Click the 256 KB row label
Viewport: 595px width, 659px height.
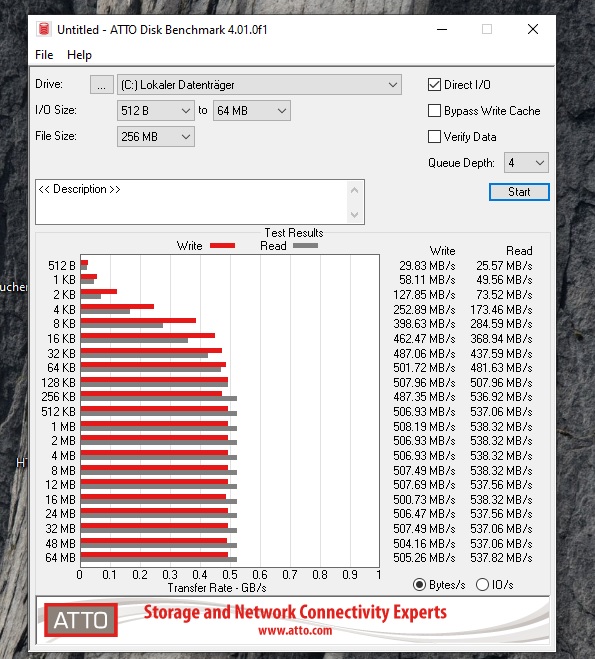point(58,397)
